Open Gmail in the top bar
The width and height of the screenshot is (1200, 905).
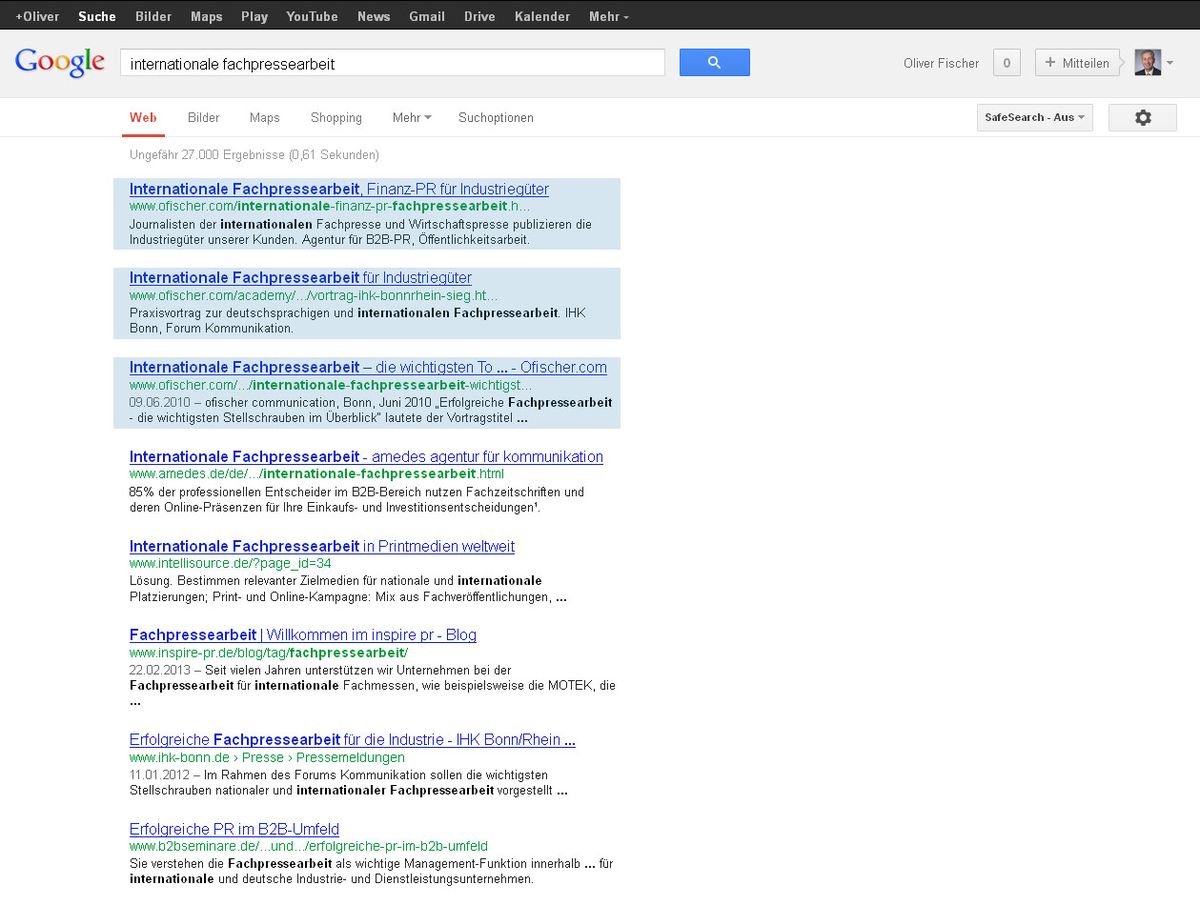pos(427,16)
